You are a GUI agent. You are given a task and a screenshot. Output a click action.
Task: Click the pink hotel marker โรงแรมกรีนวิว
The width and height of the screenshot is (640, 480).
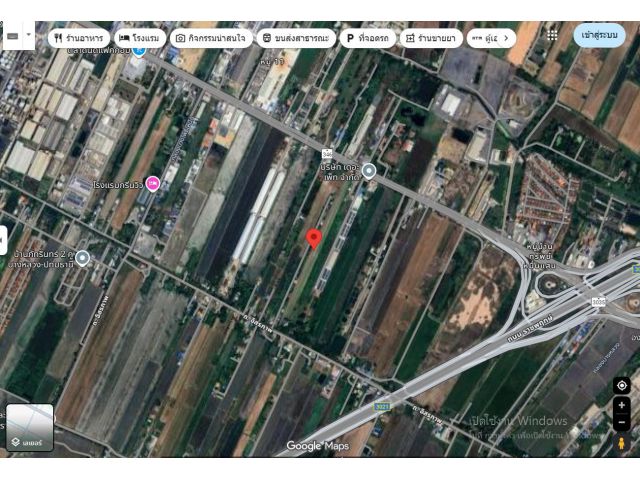[152, 183]
